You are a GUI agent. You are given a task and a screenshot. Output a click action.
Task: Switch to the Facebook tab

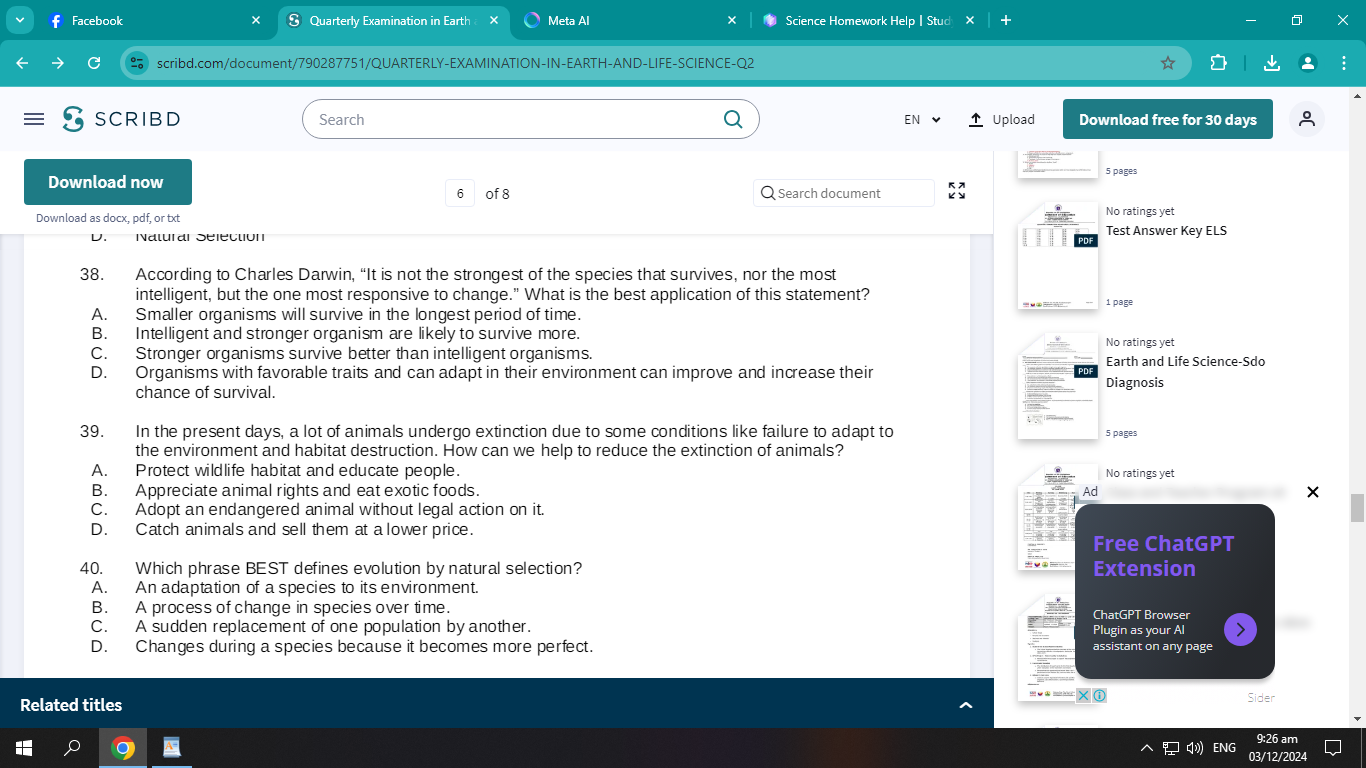[x=155, y=20]
